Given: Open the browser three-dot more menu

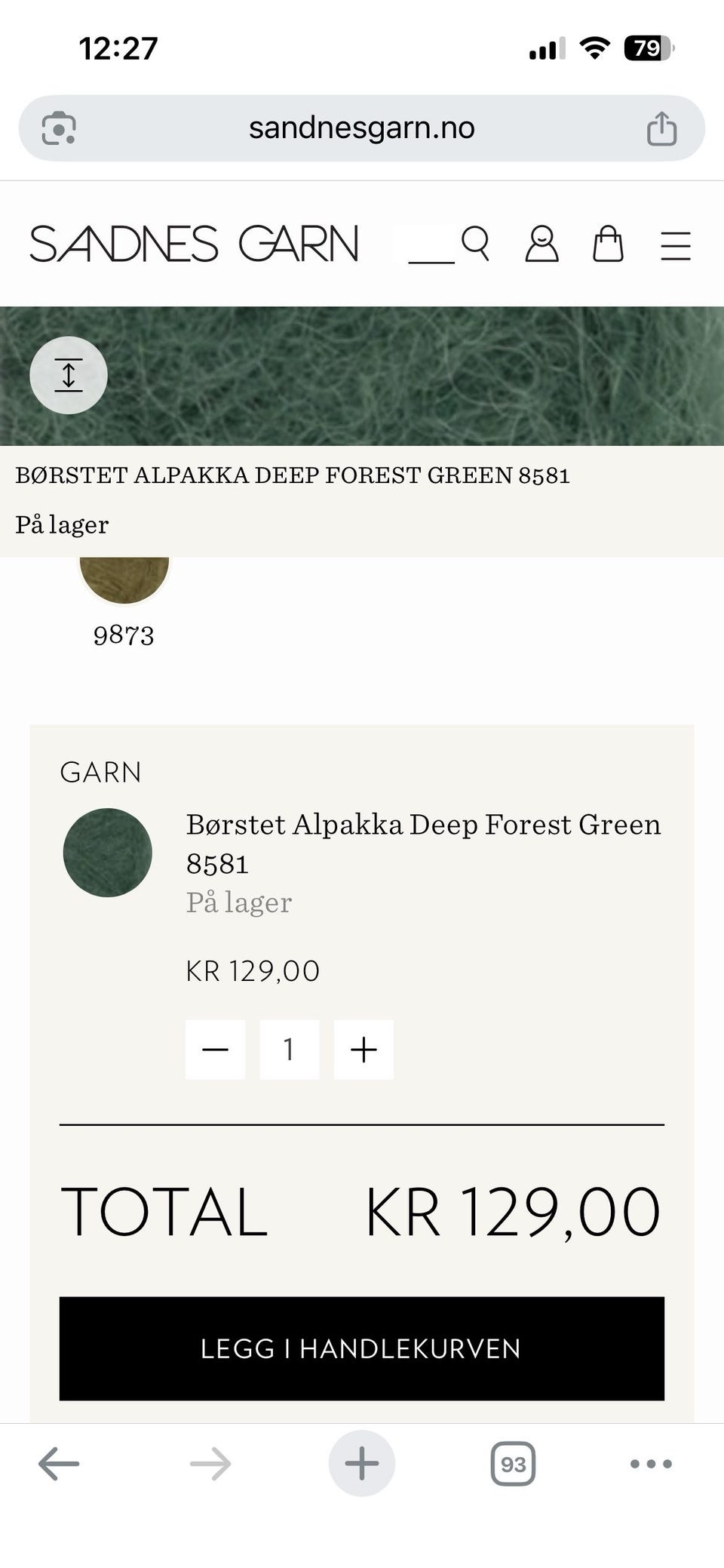Looking at the screenshot, I should coord(651,1464).
